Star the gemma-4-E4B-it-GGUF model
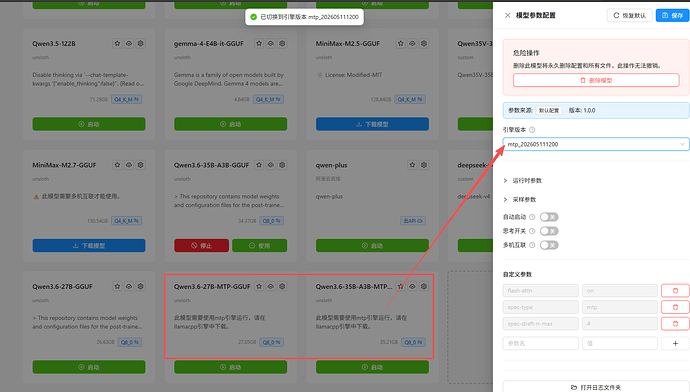This screenshot has height=392, width=690. point(259,44)
